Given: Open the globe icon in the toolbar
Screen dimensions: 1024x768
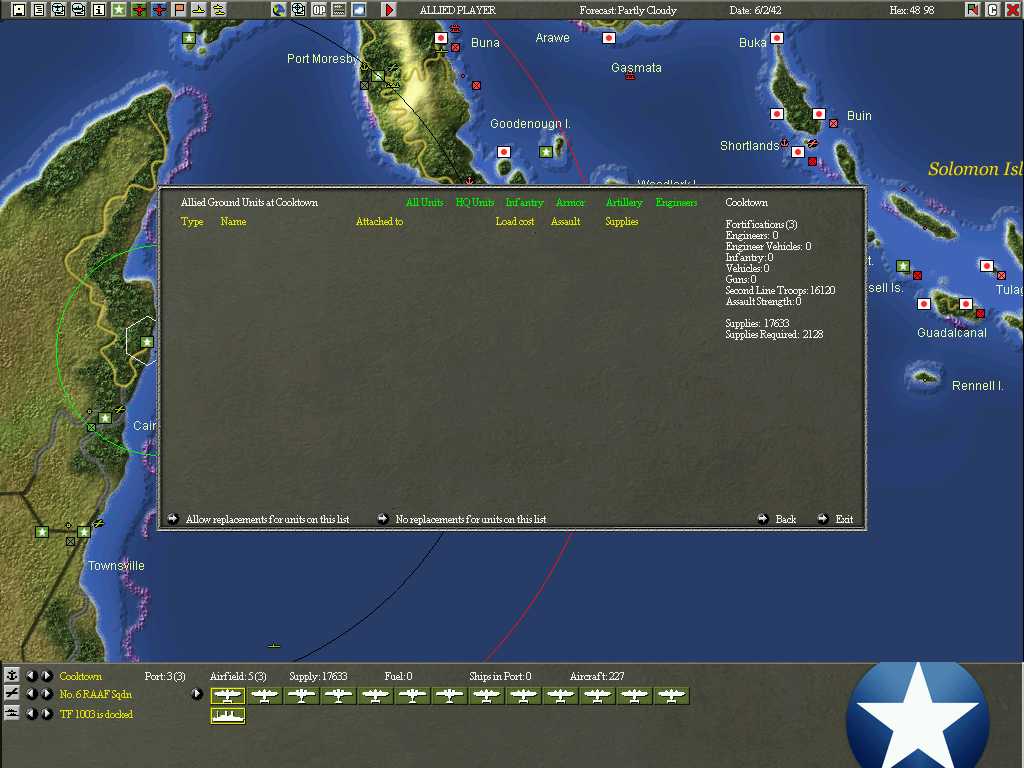Looking at the screenshot, I should (279, 10).
